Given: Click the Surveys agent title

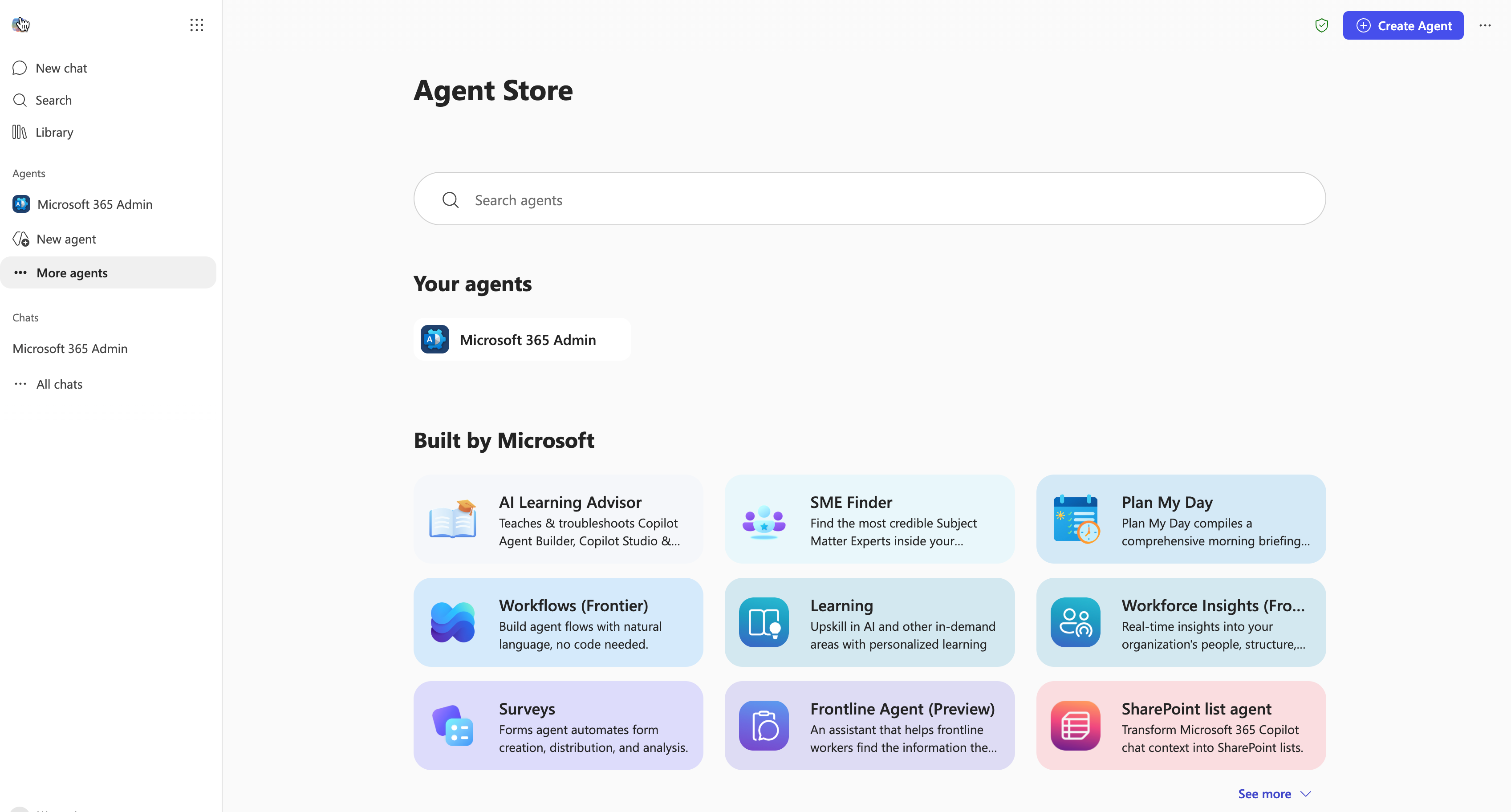Looking at the screenshot, I should click(527, 709).
